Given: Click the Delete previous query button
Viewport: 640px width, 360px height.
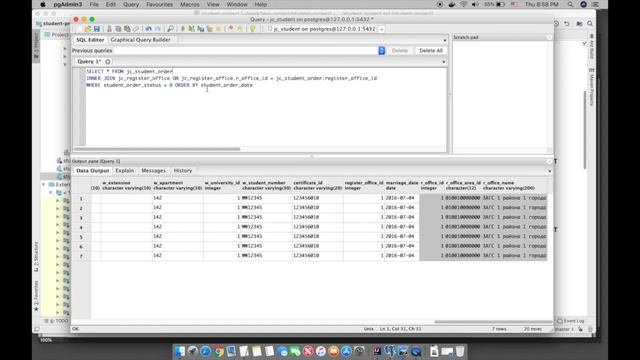Looking at the screenshot, I should (x=400, y=51).
